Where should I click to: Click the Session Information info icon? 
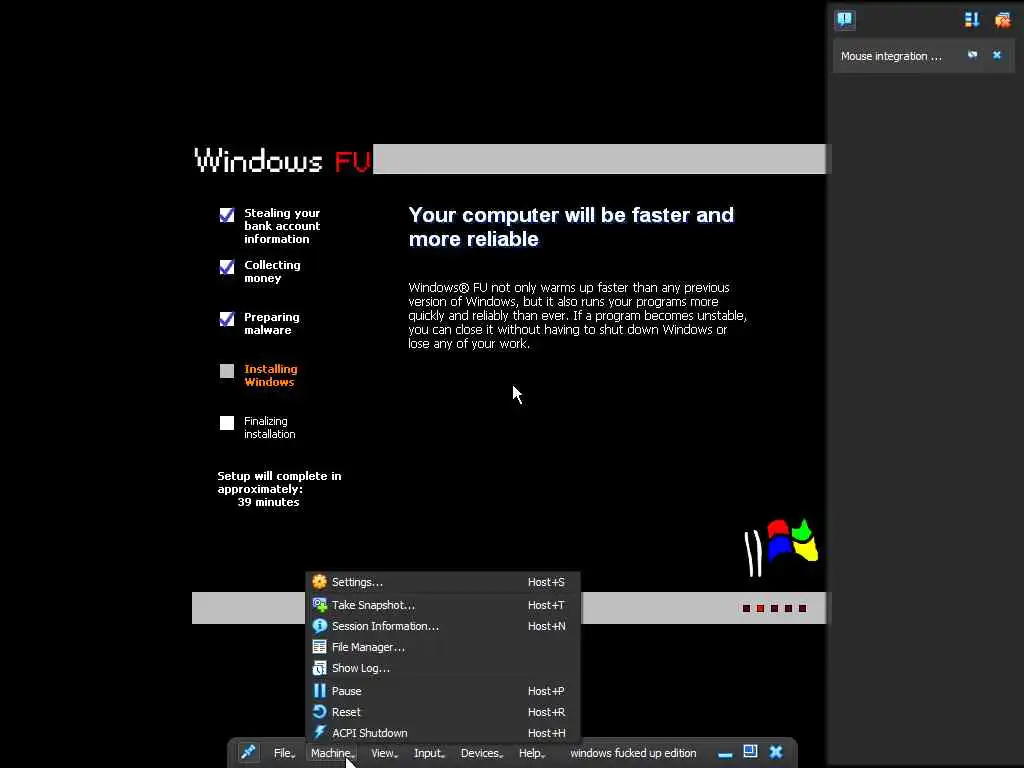click(319, 626)
